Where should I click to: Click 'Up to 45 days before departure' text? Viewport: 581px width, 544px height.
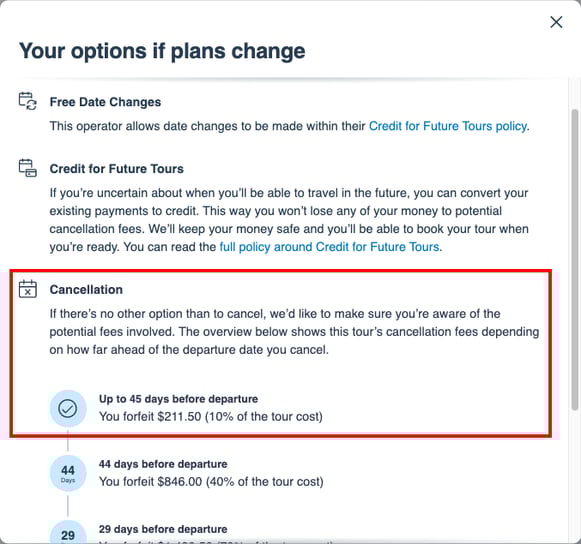[178, 399]
